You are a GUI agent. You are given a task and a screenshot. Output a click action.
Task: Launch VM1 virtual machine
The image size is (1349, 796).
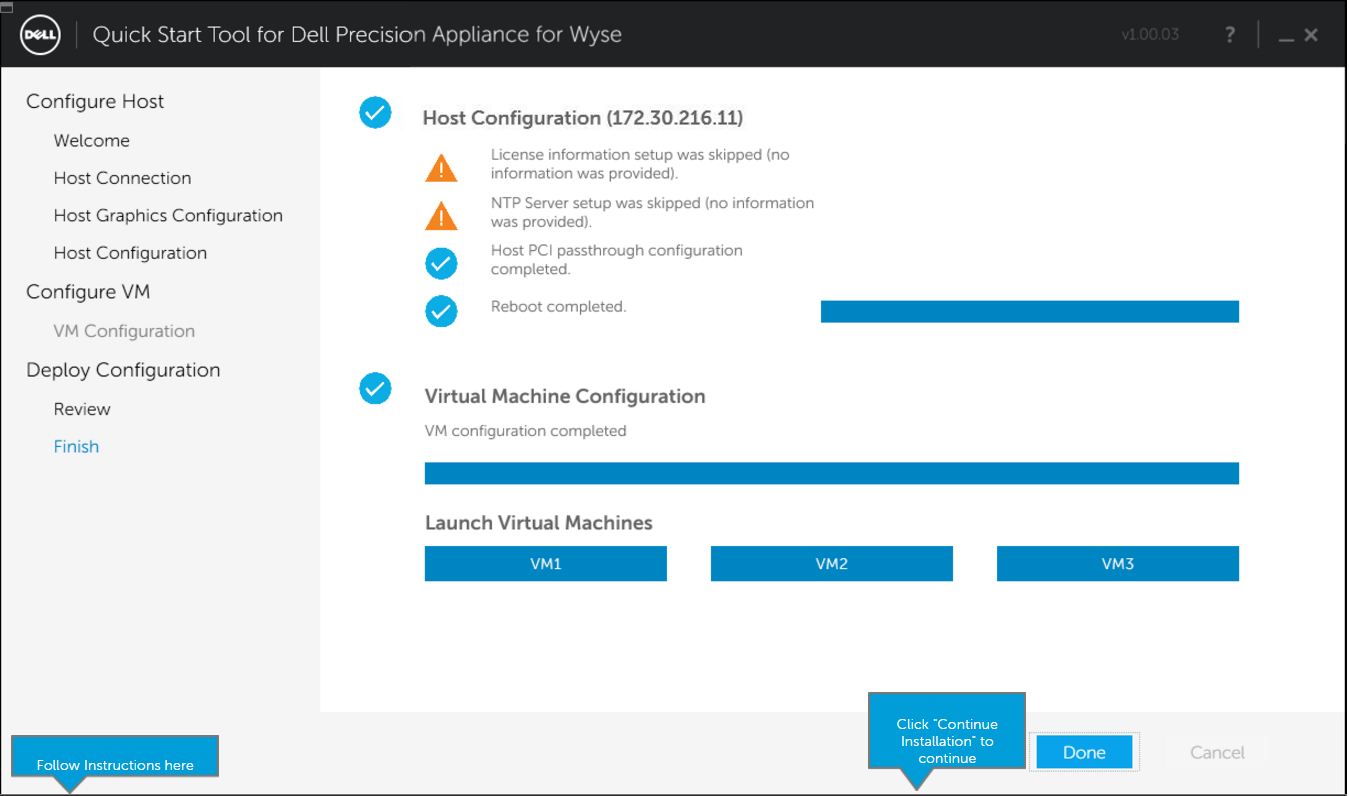545,564
